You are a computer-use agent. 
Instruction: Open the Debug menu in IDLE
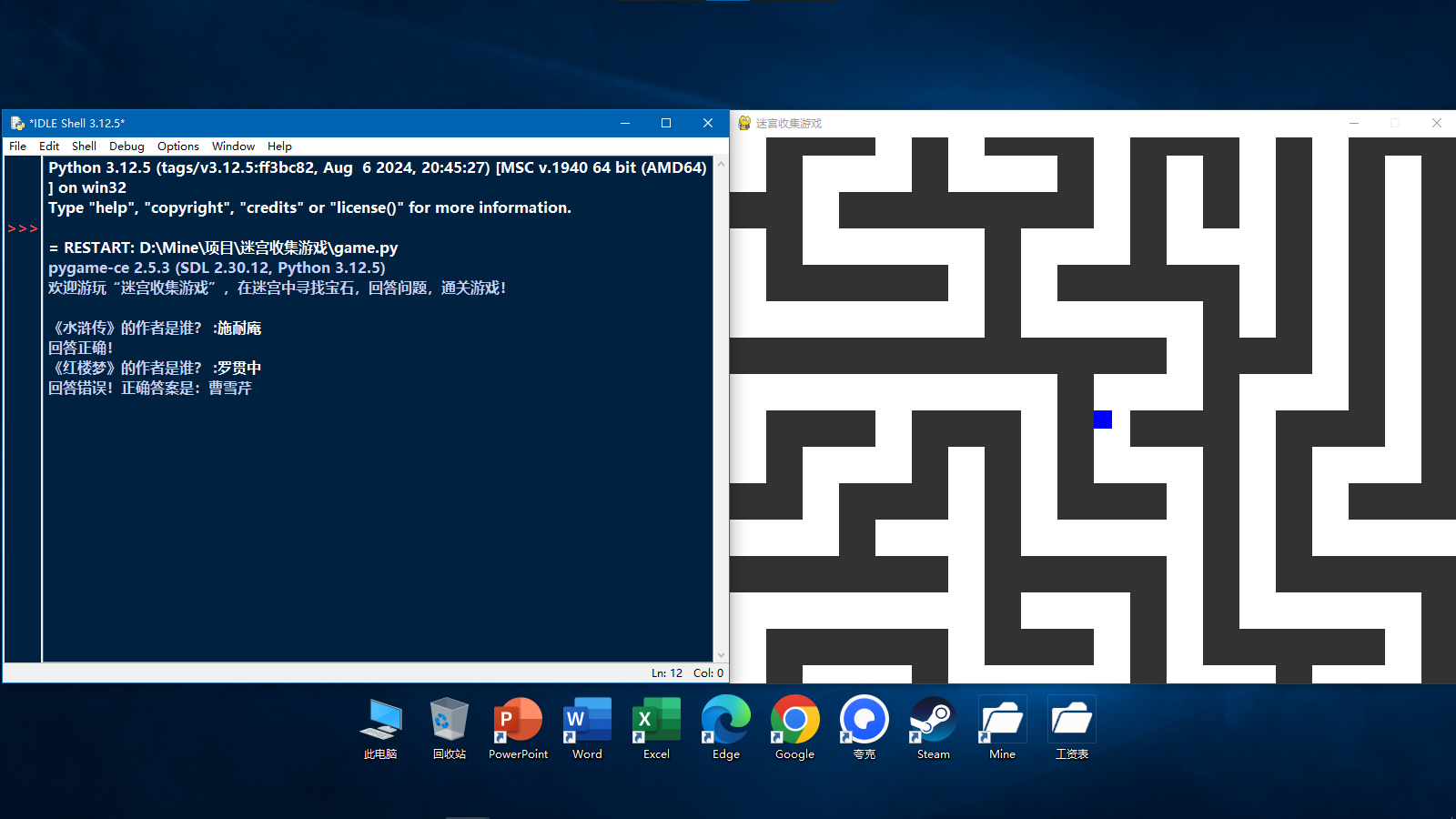pos(126,146)
